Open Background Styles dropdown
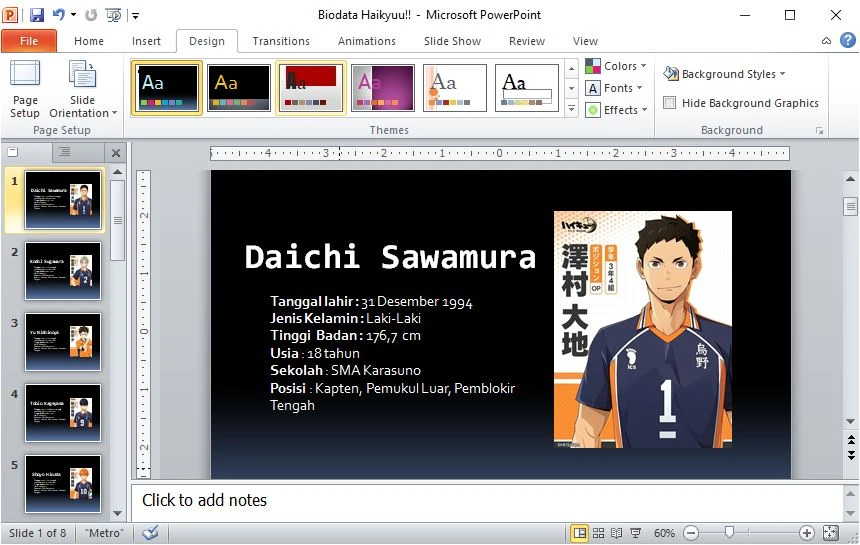The width and height of the screenshot is (860, 545). pos(724,74)
